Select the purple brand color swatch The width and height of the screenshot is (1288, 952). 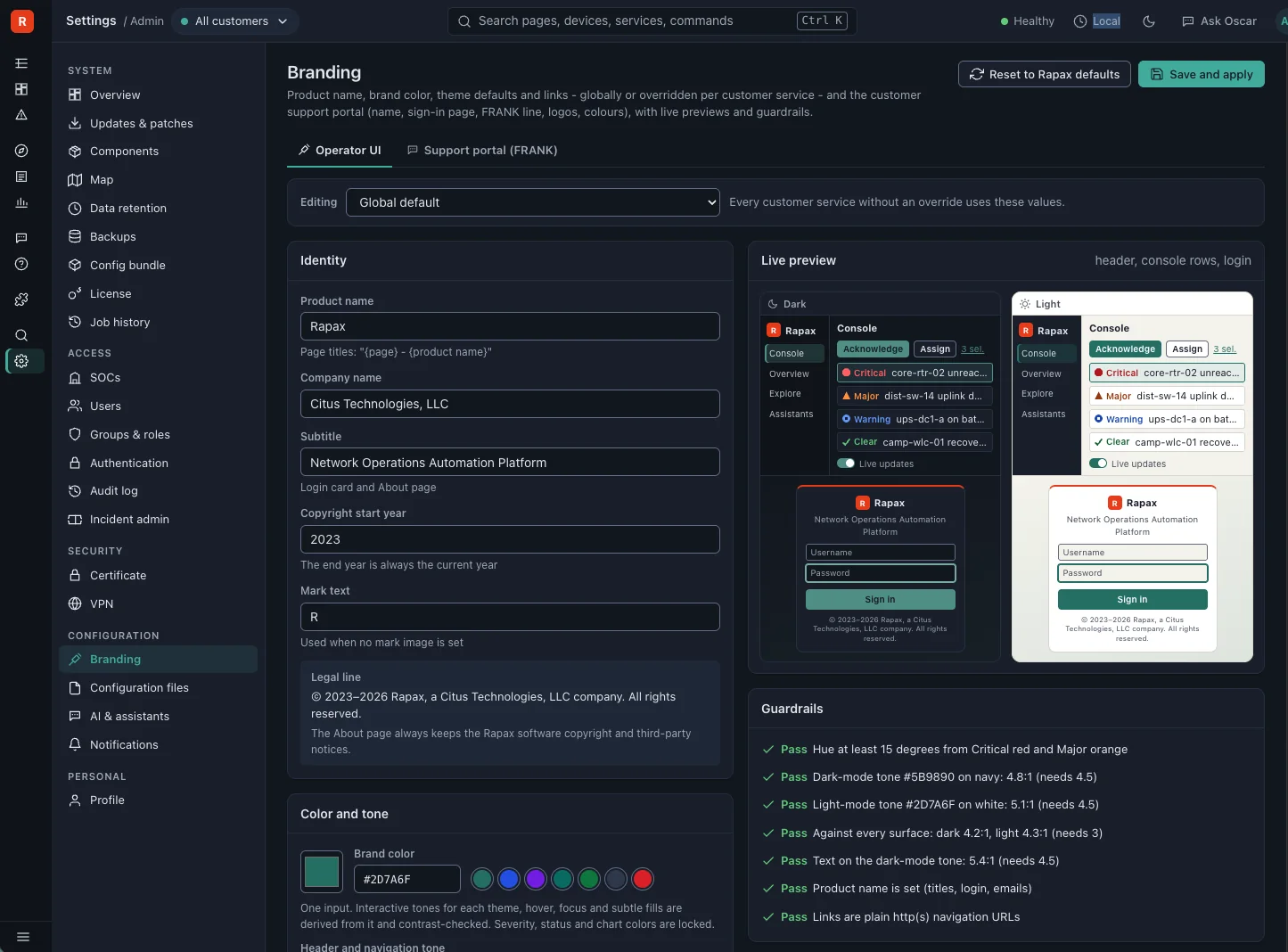point(536,879)
